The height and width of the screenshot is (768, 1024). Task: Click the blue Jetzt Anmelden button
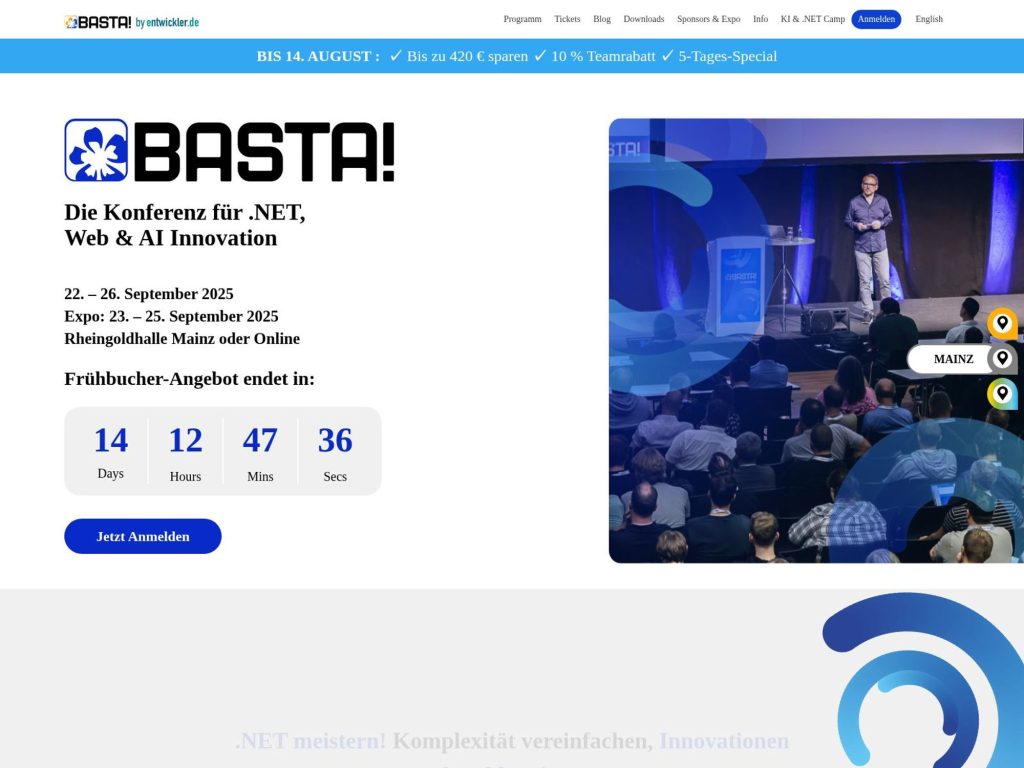[142, 536]
